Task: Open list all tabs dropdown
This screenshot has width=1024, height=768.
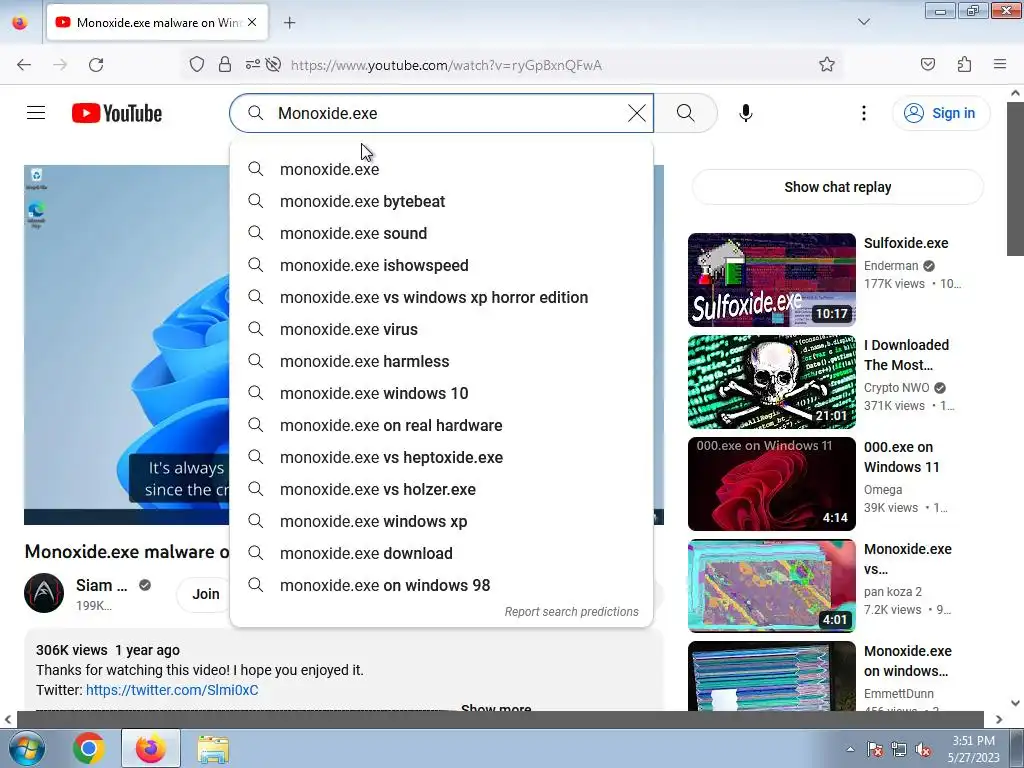Action: click(863, 22)
